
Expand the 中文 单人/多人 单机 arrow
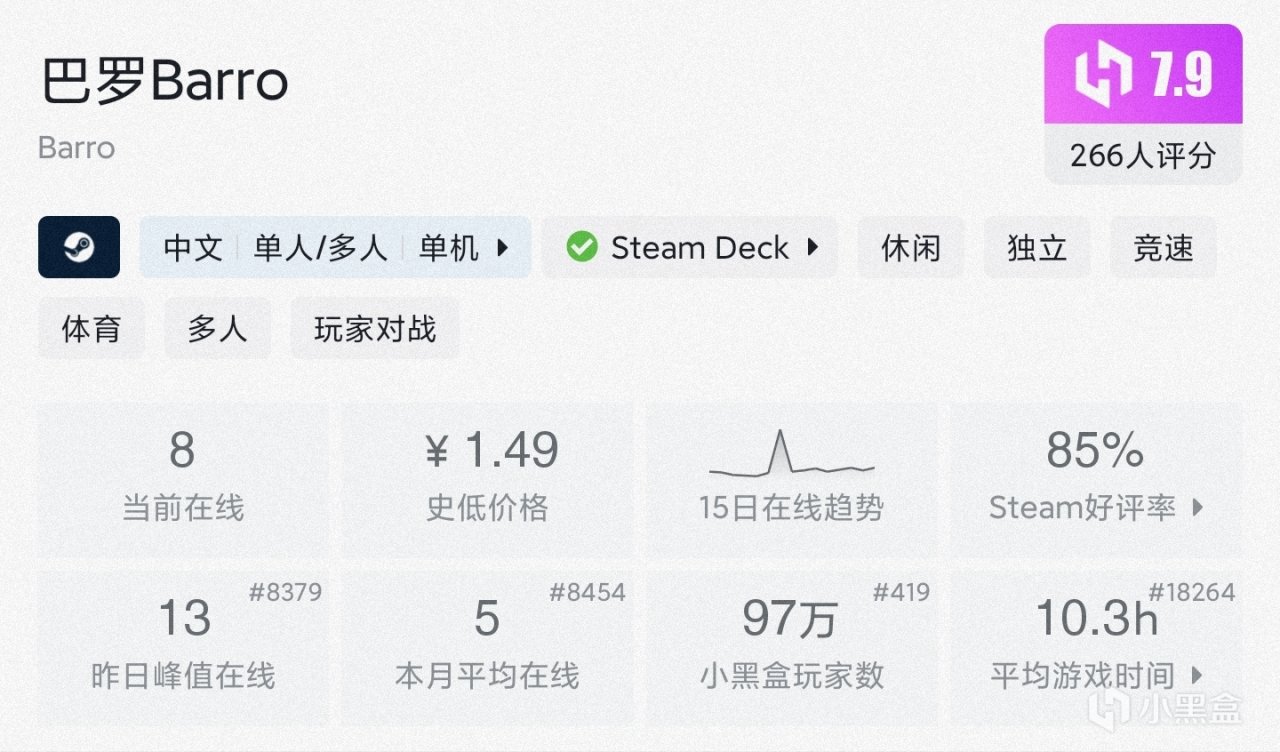(503, 247)
